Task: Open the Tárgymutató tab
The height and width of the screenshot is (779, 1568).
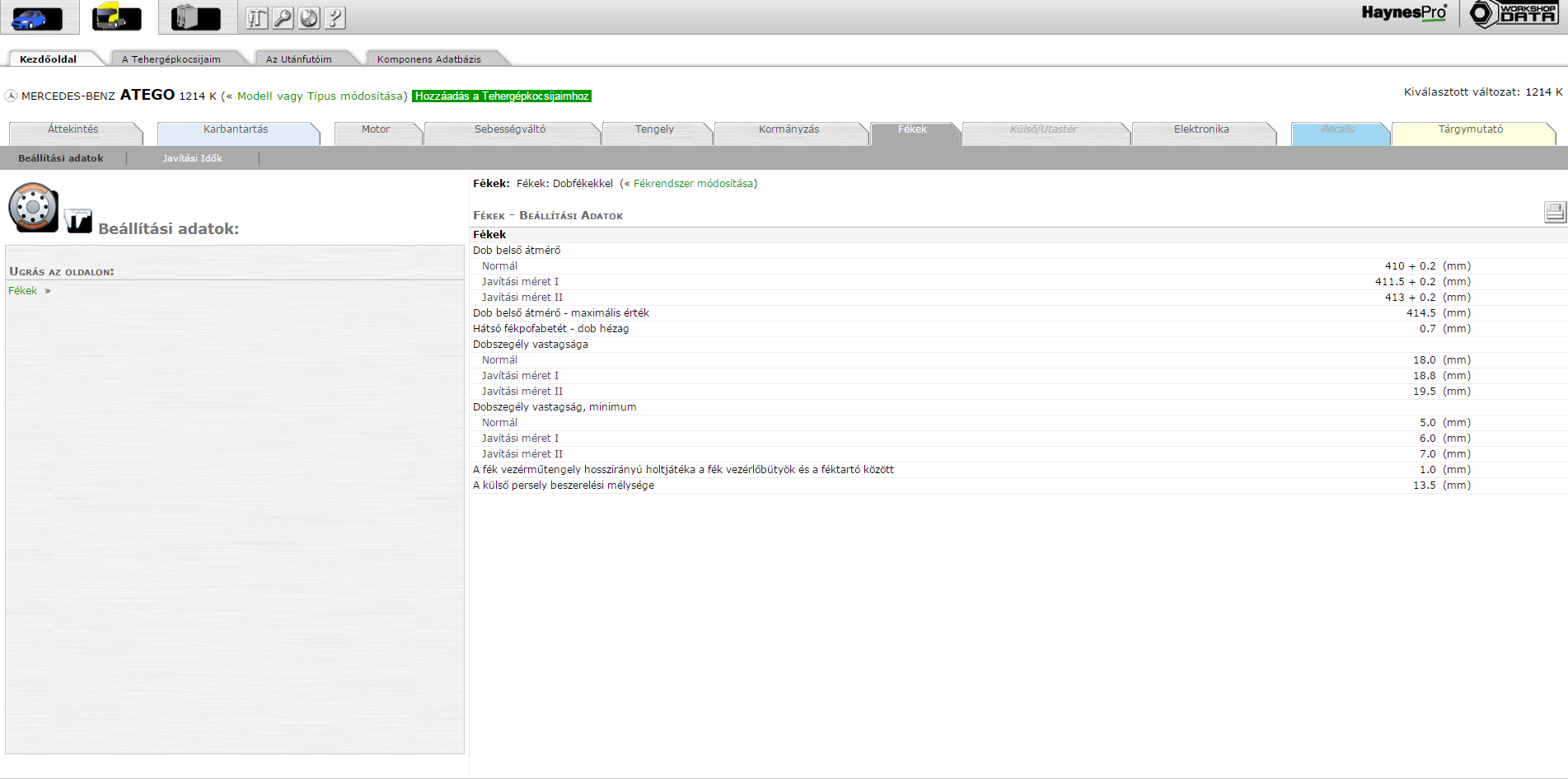Action: pyautogui.click(x=1470, y=129)
